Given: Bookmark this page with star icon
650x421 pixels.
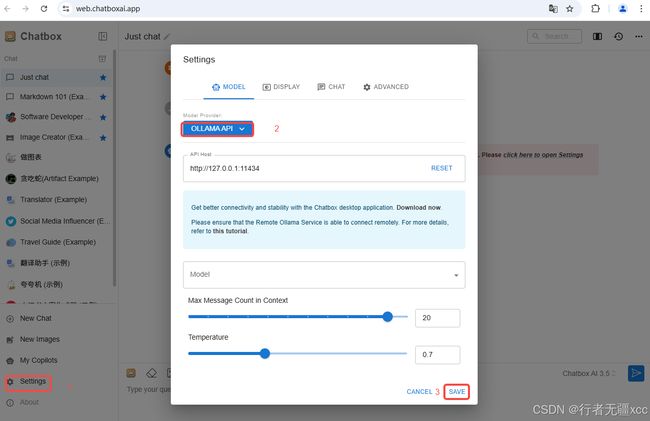Looking at the screenshot, I should coord(570,8).
